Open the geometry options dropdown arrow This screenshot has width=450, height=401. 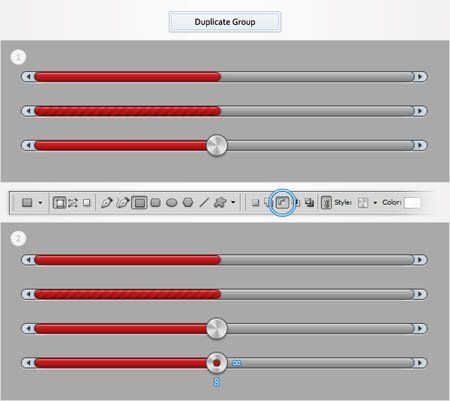233,202
